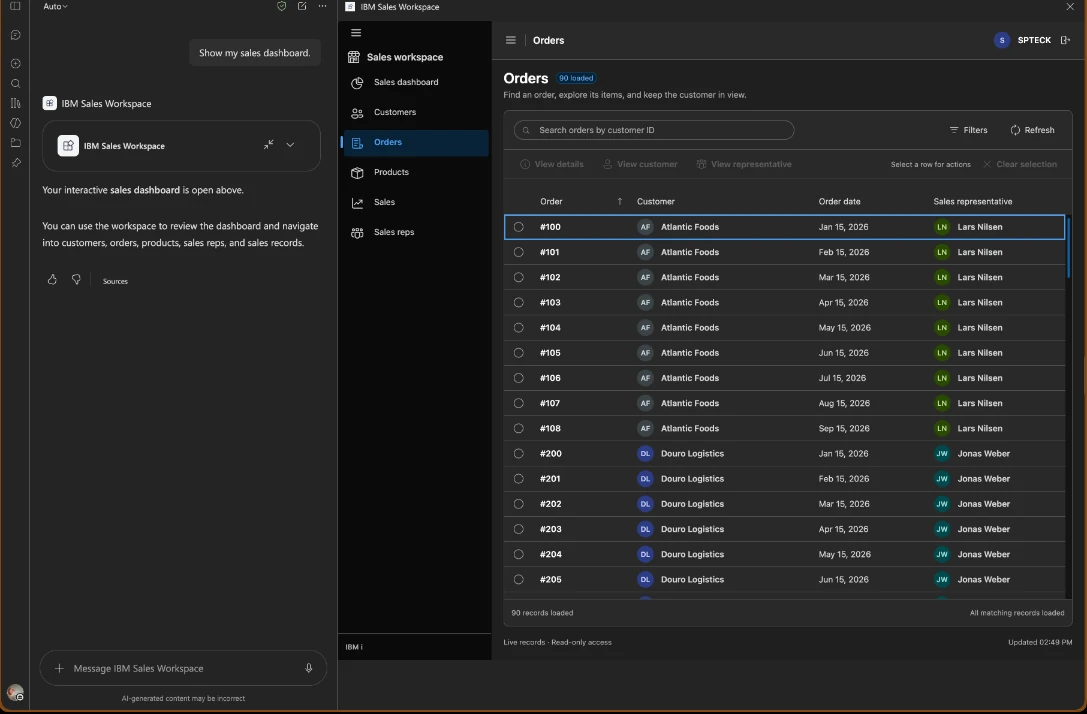Click Jonas Weber in order #203 row
Screen dimensions: 1087x714
point(984,530)
